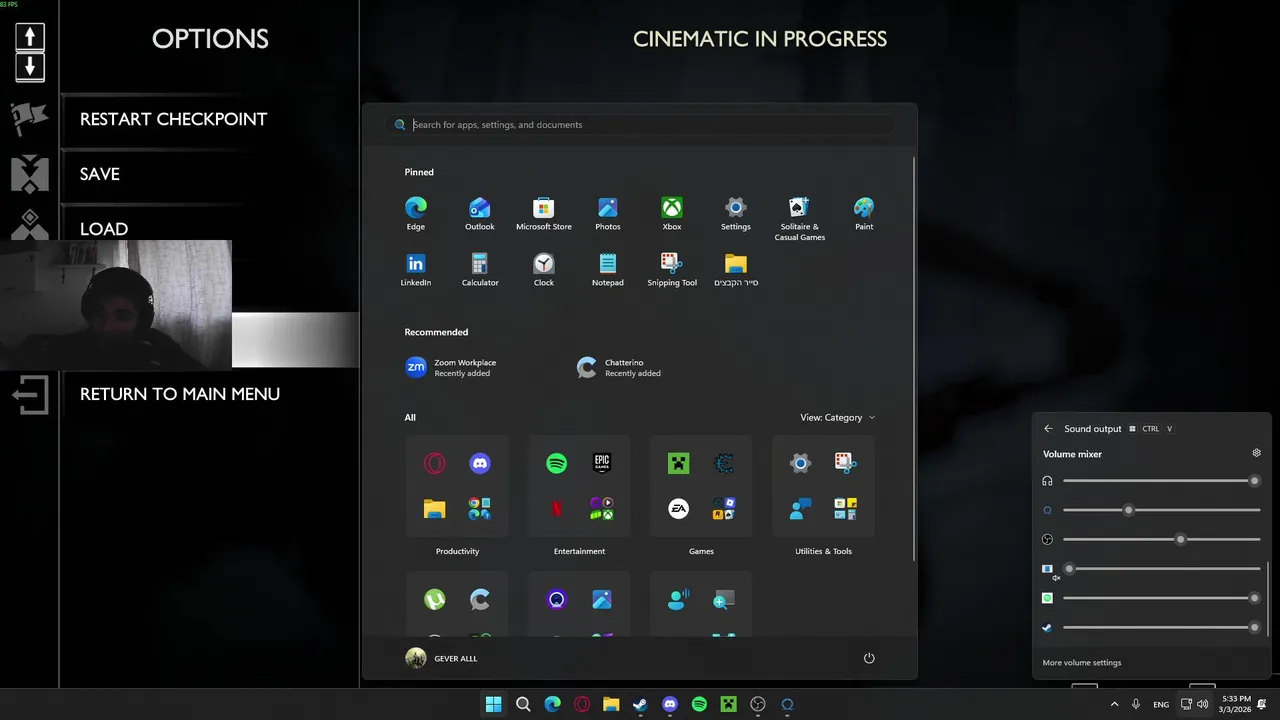Viewport: 1280px width, 720px height.
Task: Open Settings from the pinned apps
Action: coord(736,213)
